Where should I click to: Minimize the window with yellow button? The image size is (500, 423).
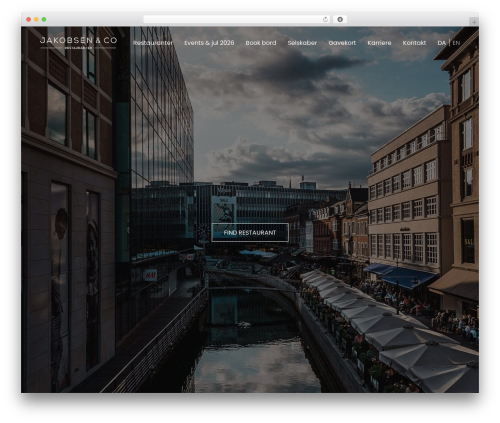pos(36,19)
